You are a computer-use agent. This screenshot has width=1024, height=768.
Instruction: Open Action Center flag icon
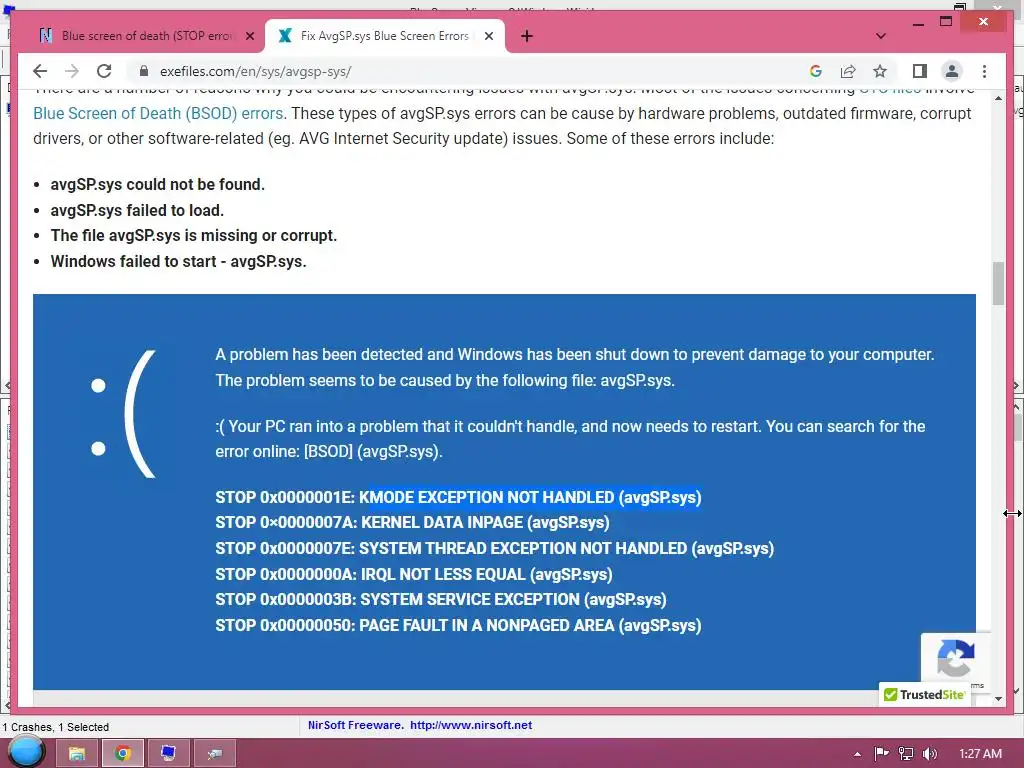click(x=882, y=754)
